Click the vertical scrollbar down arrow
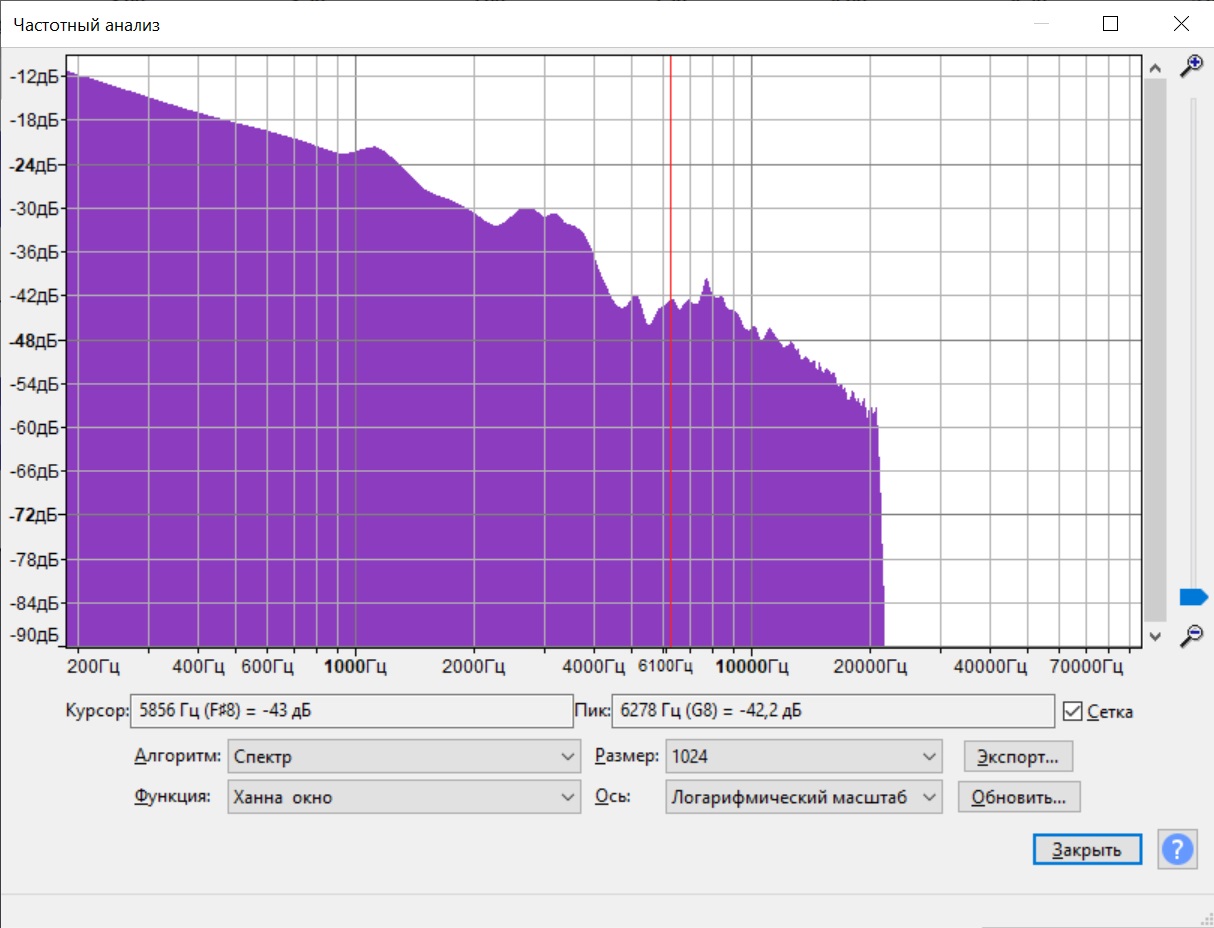The image size is (1214, 928). pos(1154,636)
